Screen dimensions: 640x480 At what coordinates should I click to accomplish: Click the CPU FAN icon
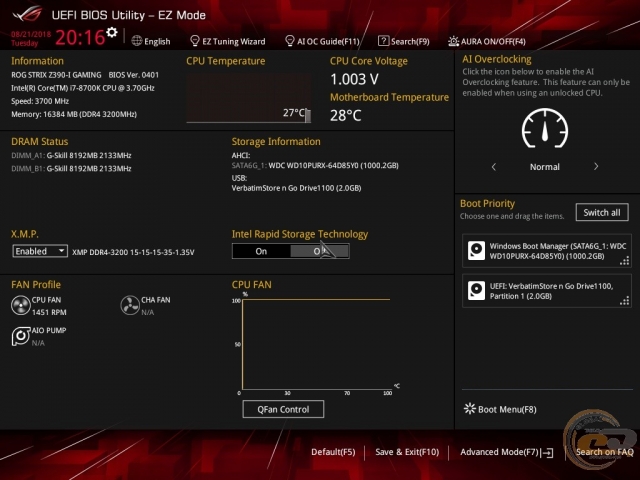(20, 305)
